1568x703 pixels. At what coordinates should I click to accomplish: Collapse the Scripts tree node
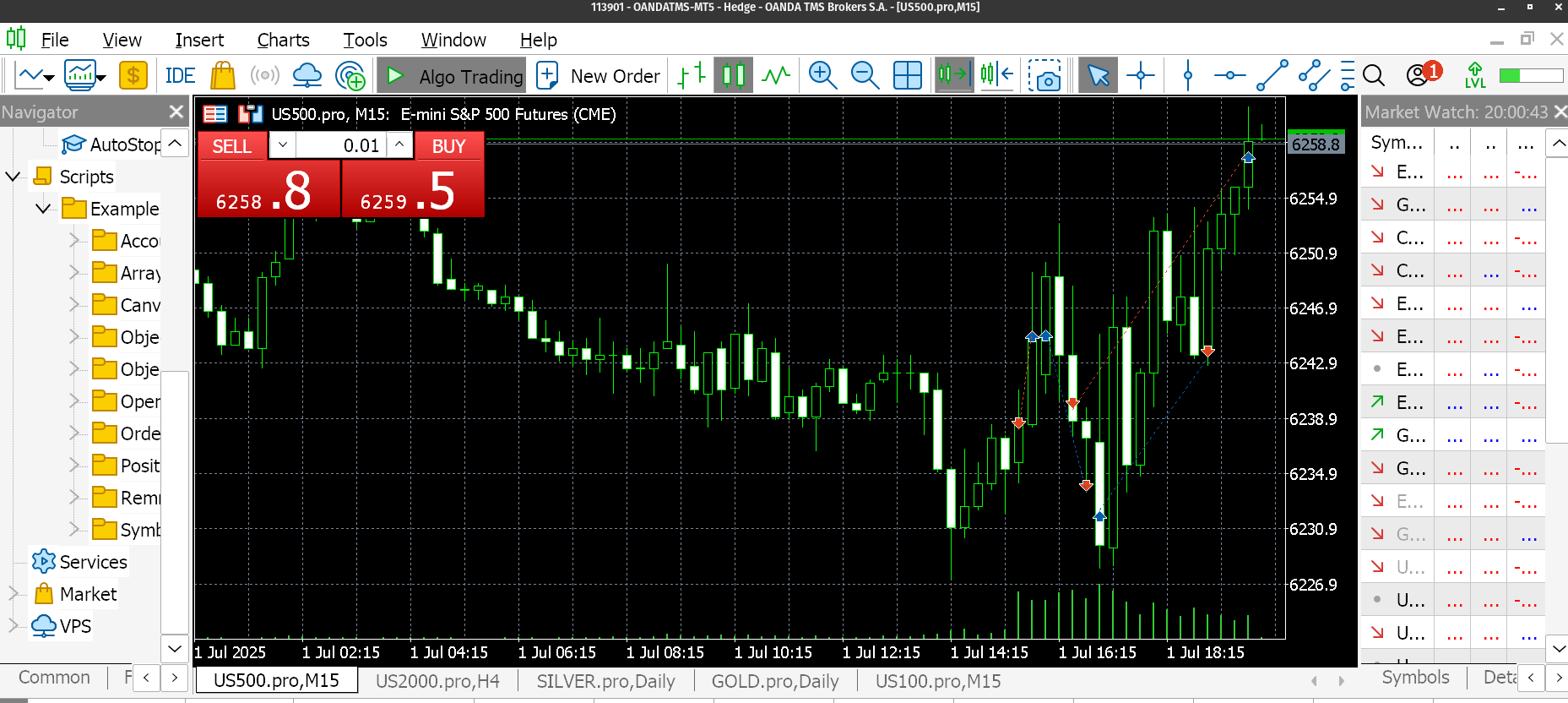point(13,177)
